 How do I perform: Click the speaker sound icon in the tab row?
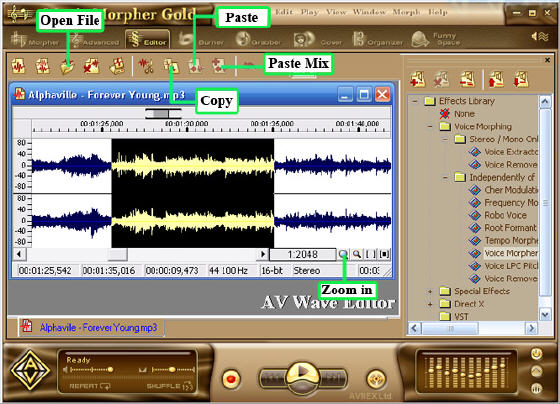pyautogui.click(x=540, y=36)
